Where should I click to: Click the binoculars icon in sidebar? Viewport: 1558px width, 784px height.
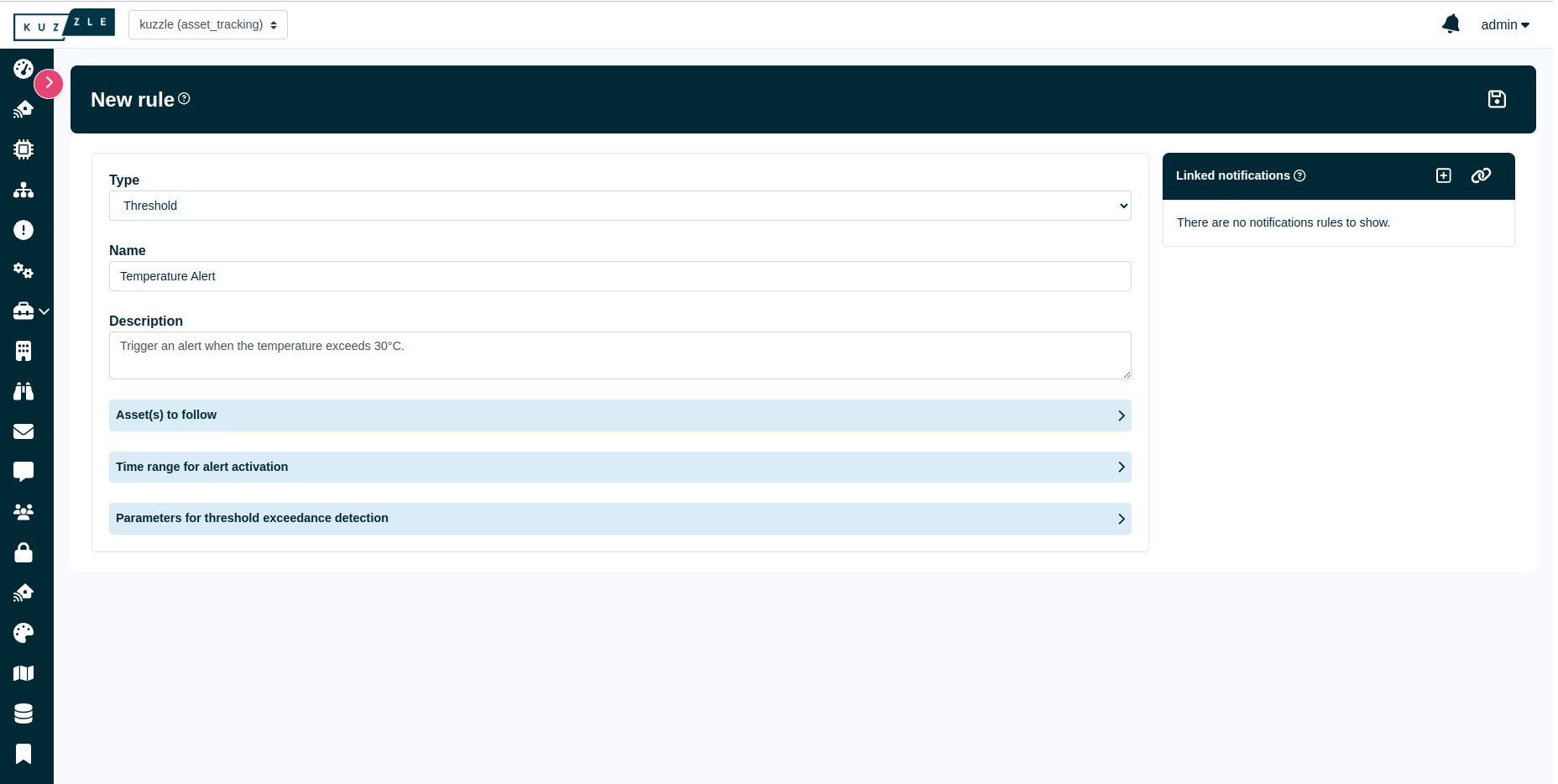click(24, 391)
